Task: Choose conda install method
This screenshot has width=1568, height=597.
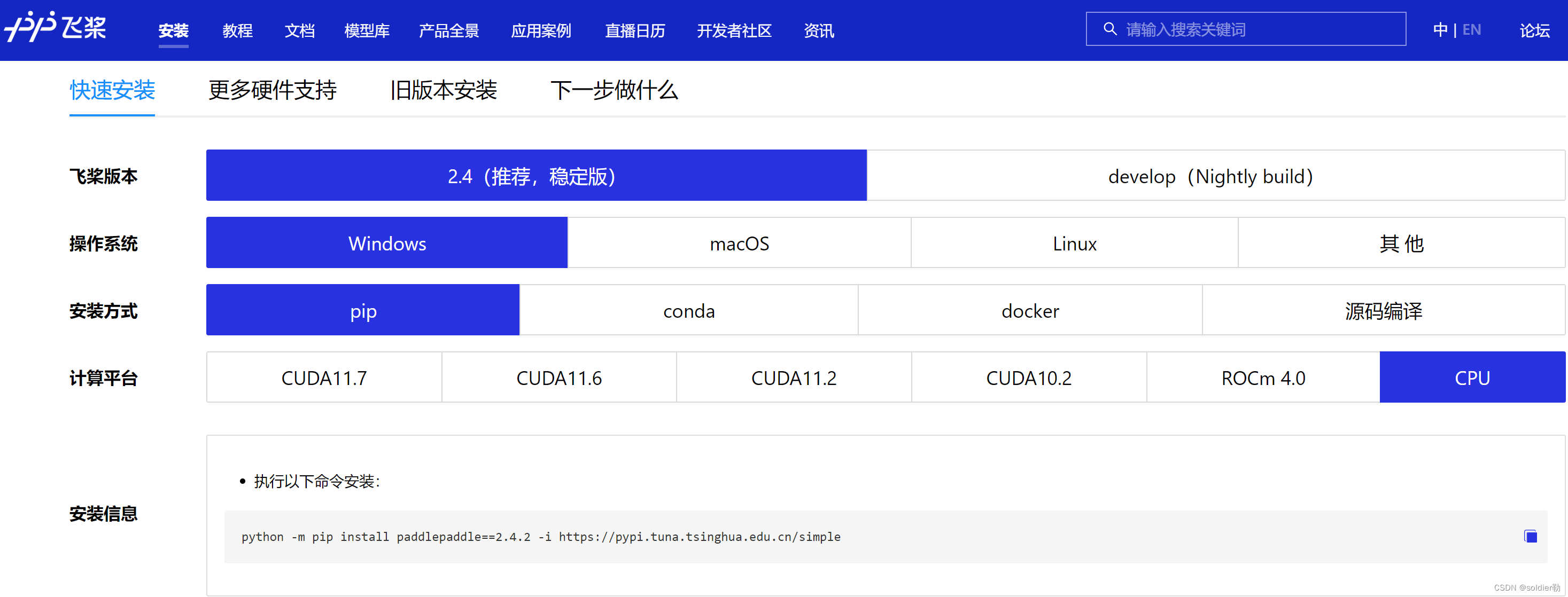Action: point(688,311)
